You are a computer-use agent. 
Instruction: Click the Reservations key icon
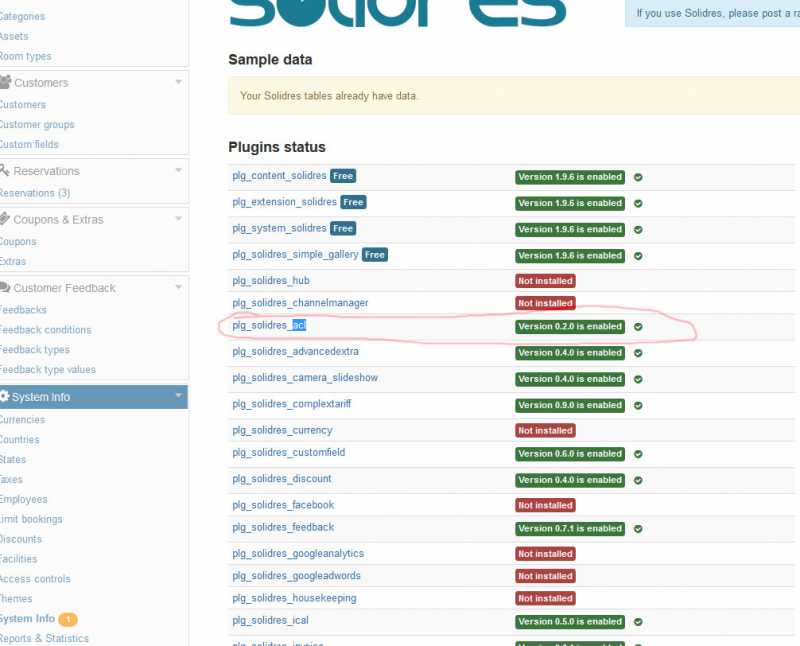tap(5, 171)
